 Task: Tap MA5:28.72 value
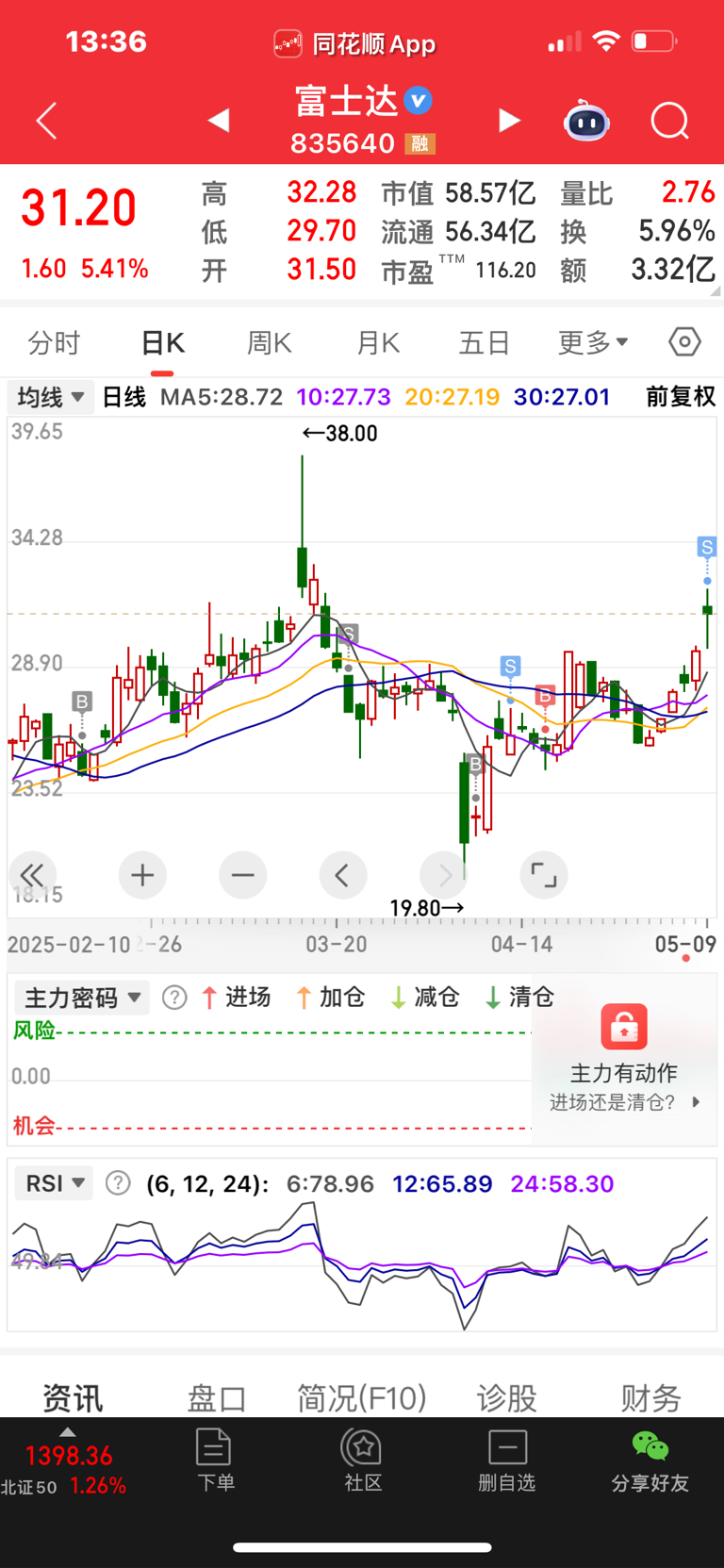pyautogui.click(x=222, y=397)
